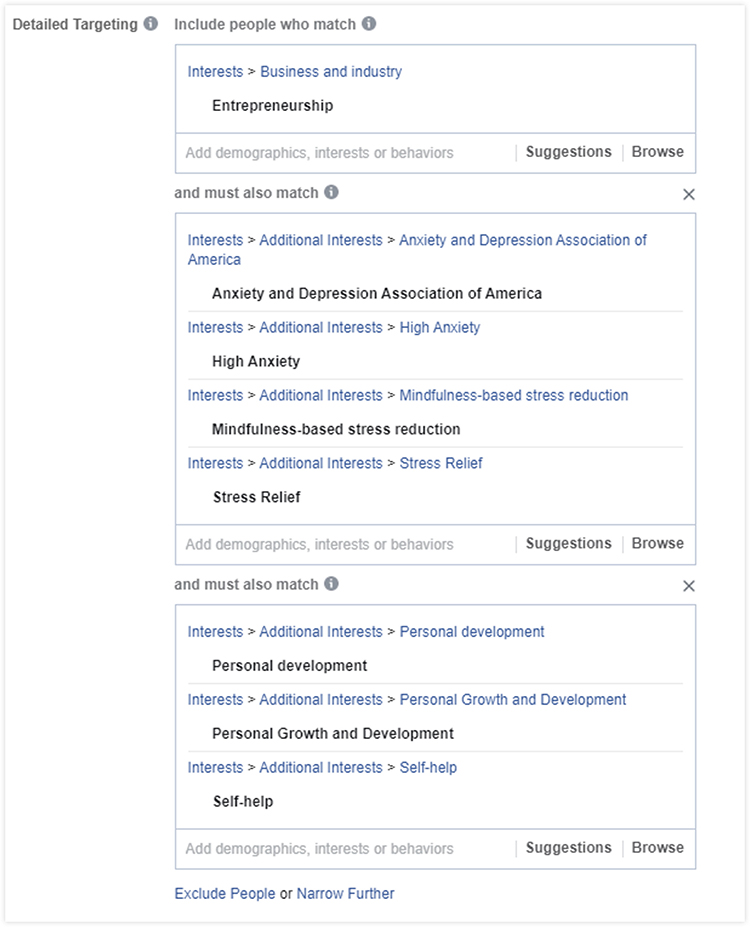Open Suggestions in the Entrepreneurship targeting box
The image size is (750, 927).
[569, 152]
